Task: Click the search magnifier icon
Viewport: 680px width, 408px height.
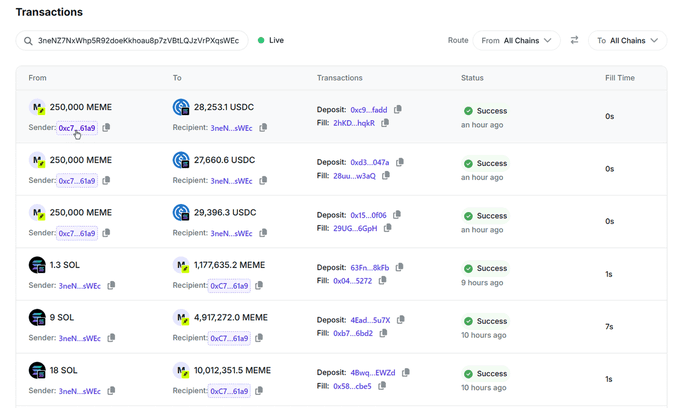Action: (28, 41)
